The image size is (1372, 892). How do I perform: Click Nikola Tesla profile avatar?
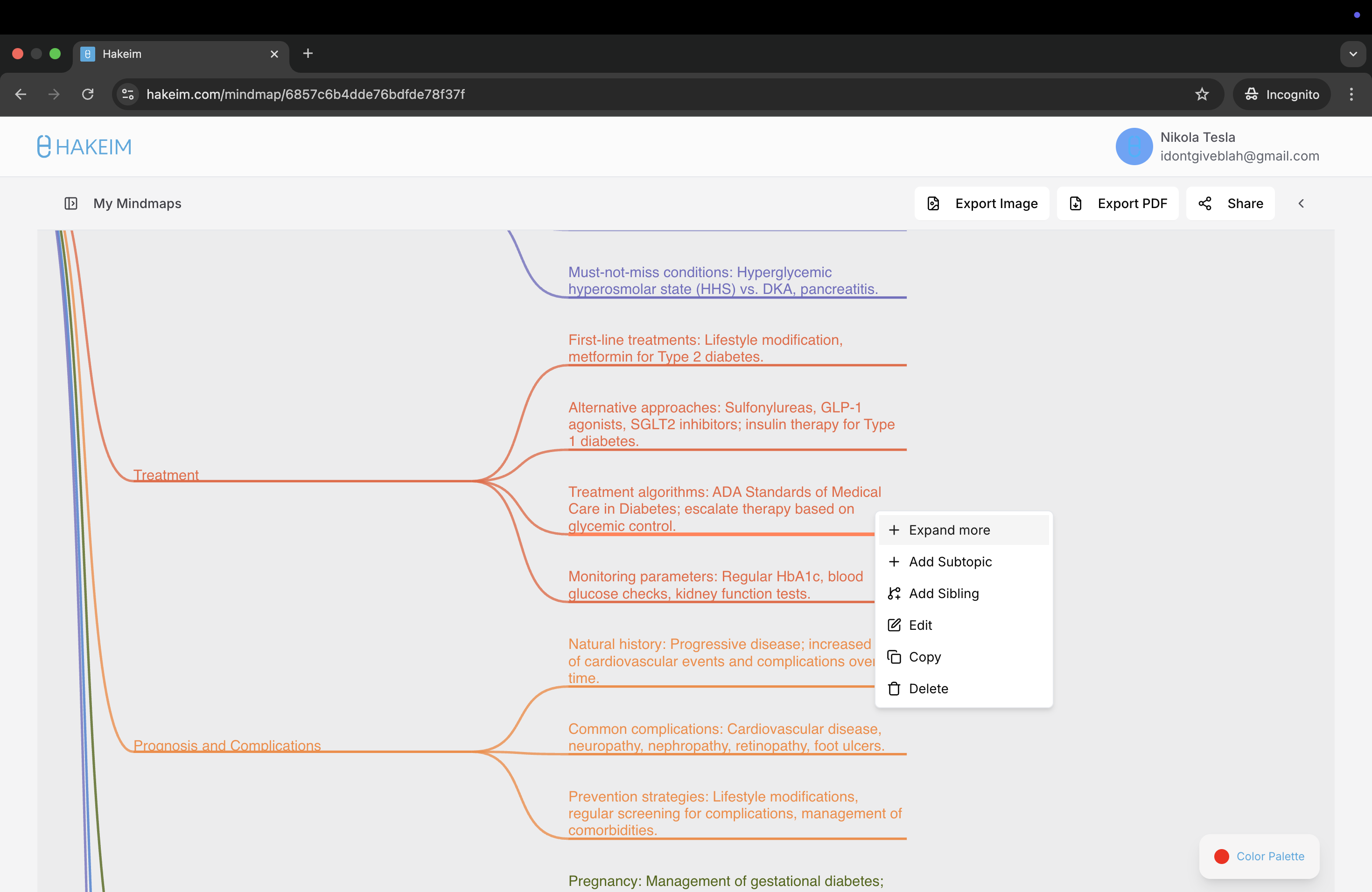coord(1134,146)
